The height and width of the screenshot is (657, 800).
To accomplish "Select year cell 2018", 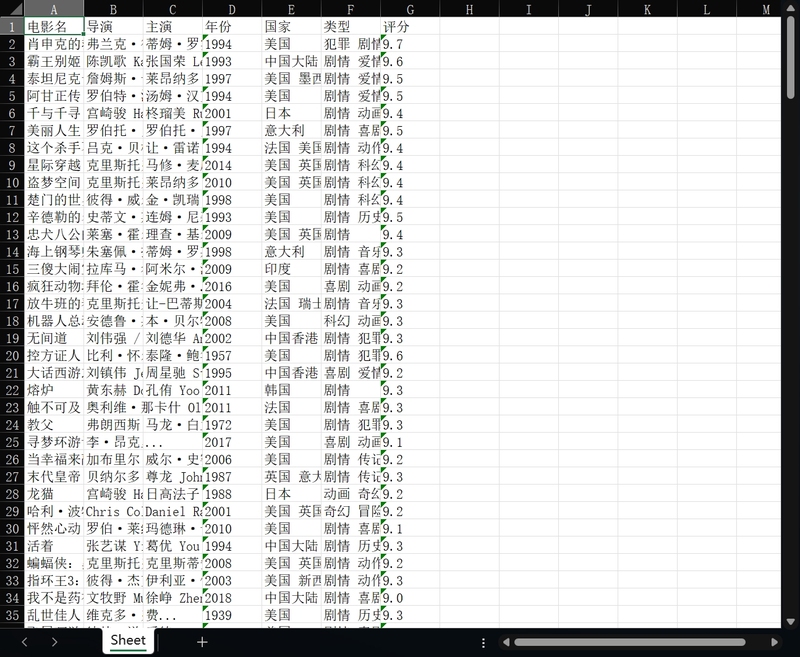I will point(232,597).
